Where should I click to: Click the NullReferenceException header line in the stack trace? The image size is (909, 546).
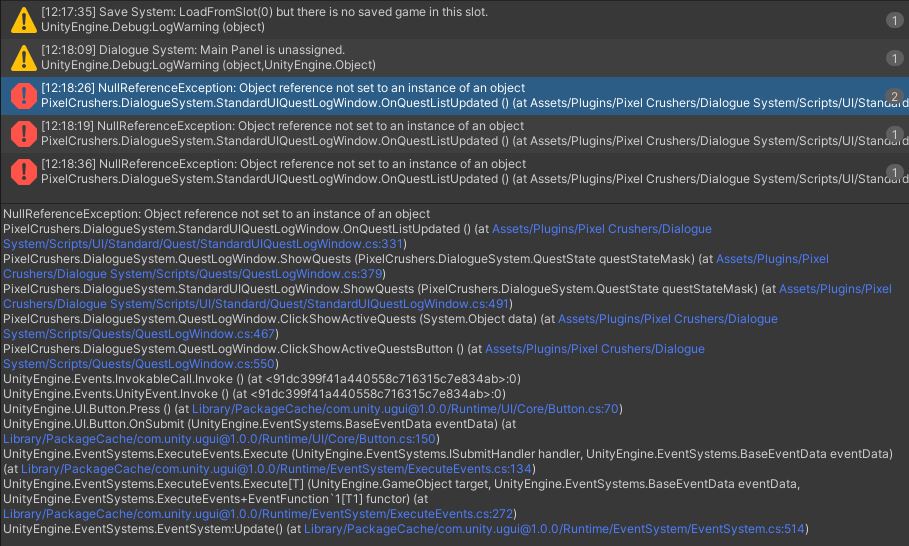216,214
